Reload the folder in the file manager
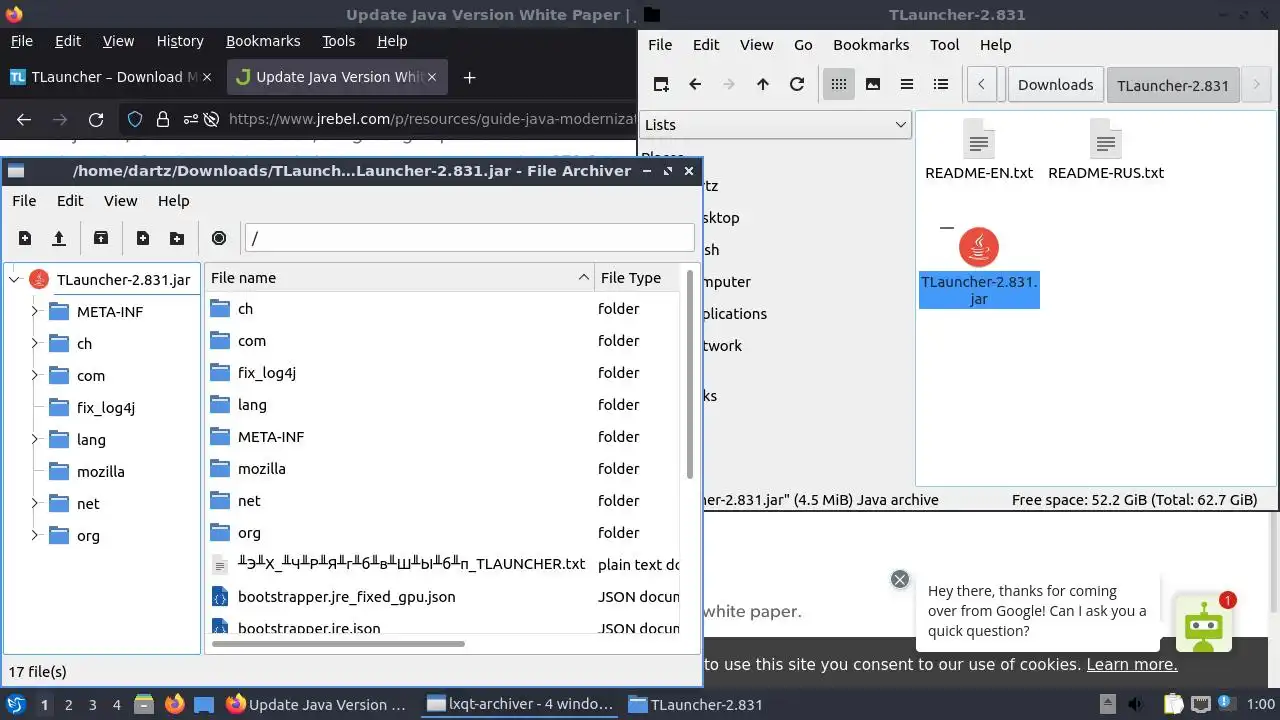This screenshot has width=1280, height=720. [x=797, y=84]
